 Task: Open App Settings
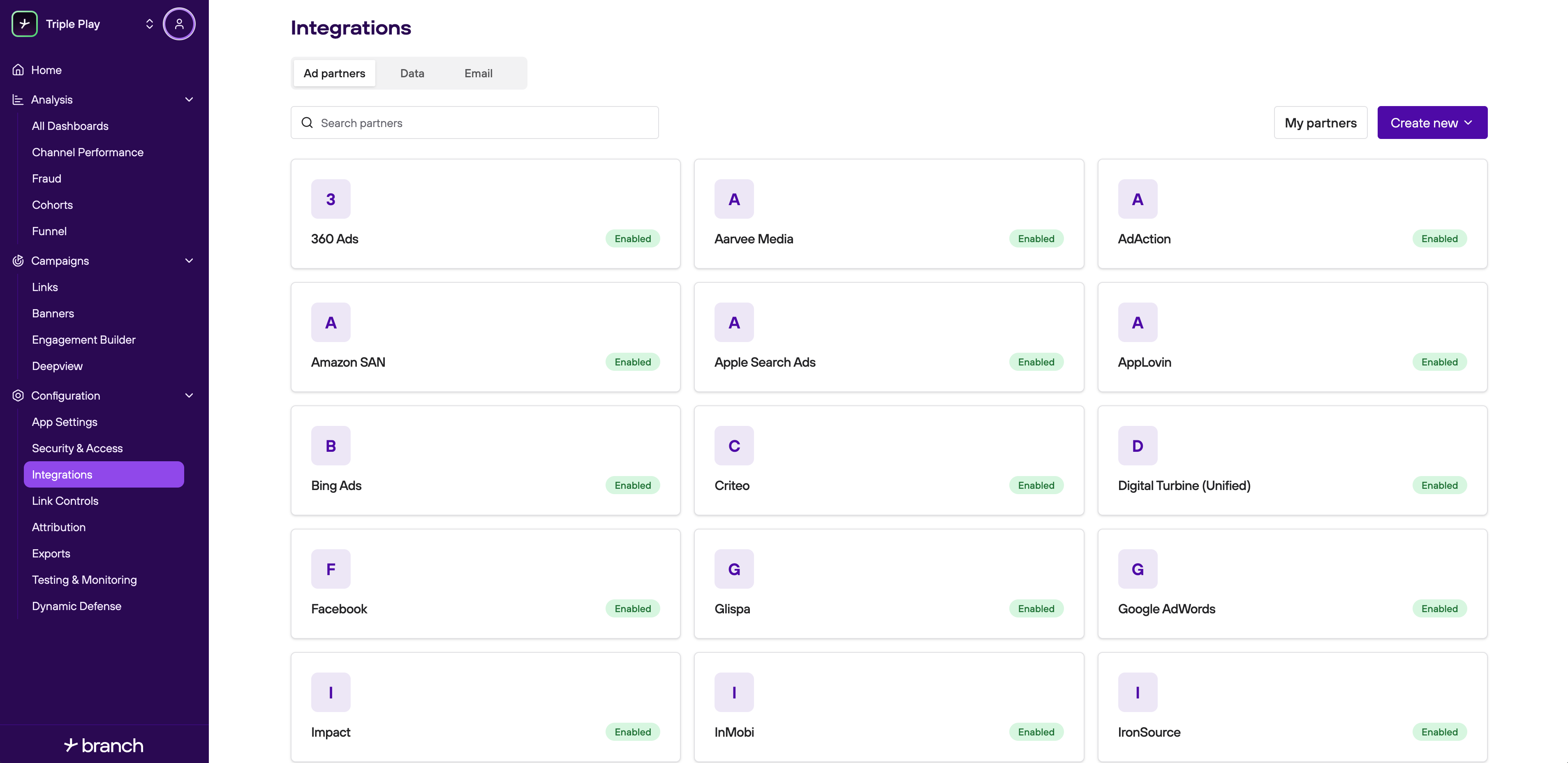[65, 422]
